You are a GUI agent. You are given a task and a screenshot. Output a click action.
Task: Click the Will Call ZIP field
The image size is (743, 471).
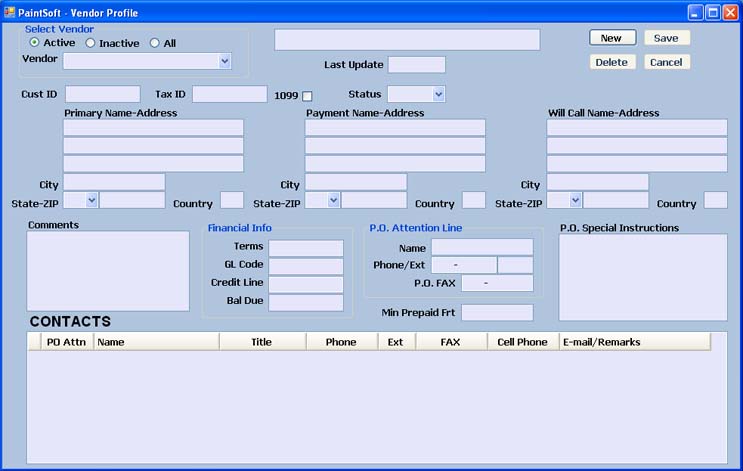point(616,200)
